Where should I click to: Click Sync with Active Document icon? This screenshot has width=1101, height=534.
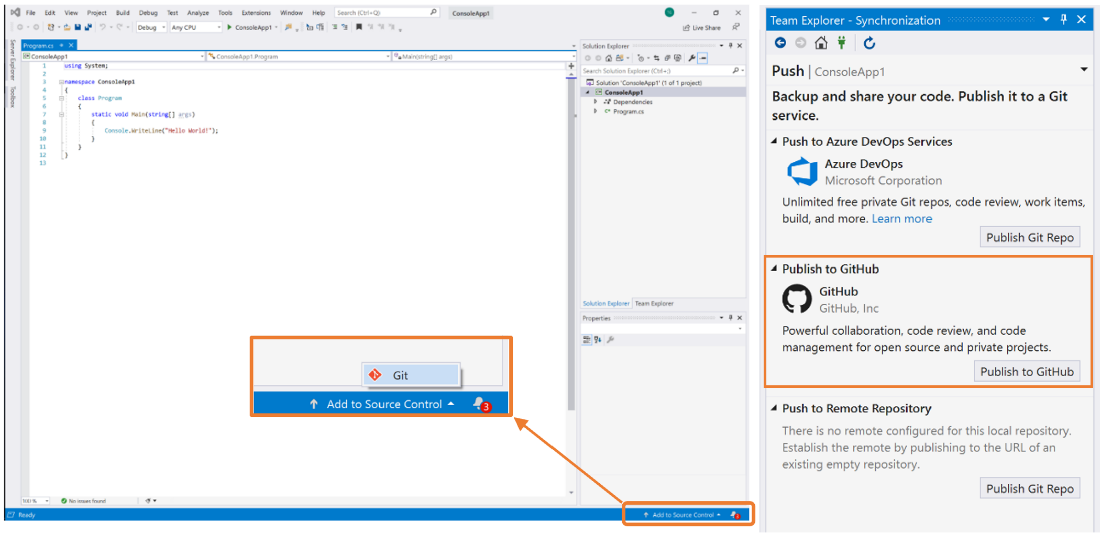657,58
